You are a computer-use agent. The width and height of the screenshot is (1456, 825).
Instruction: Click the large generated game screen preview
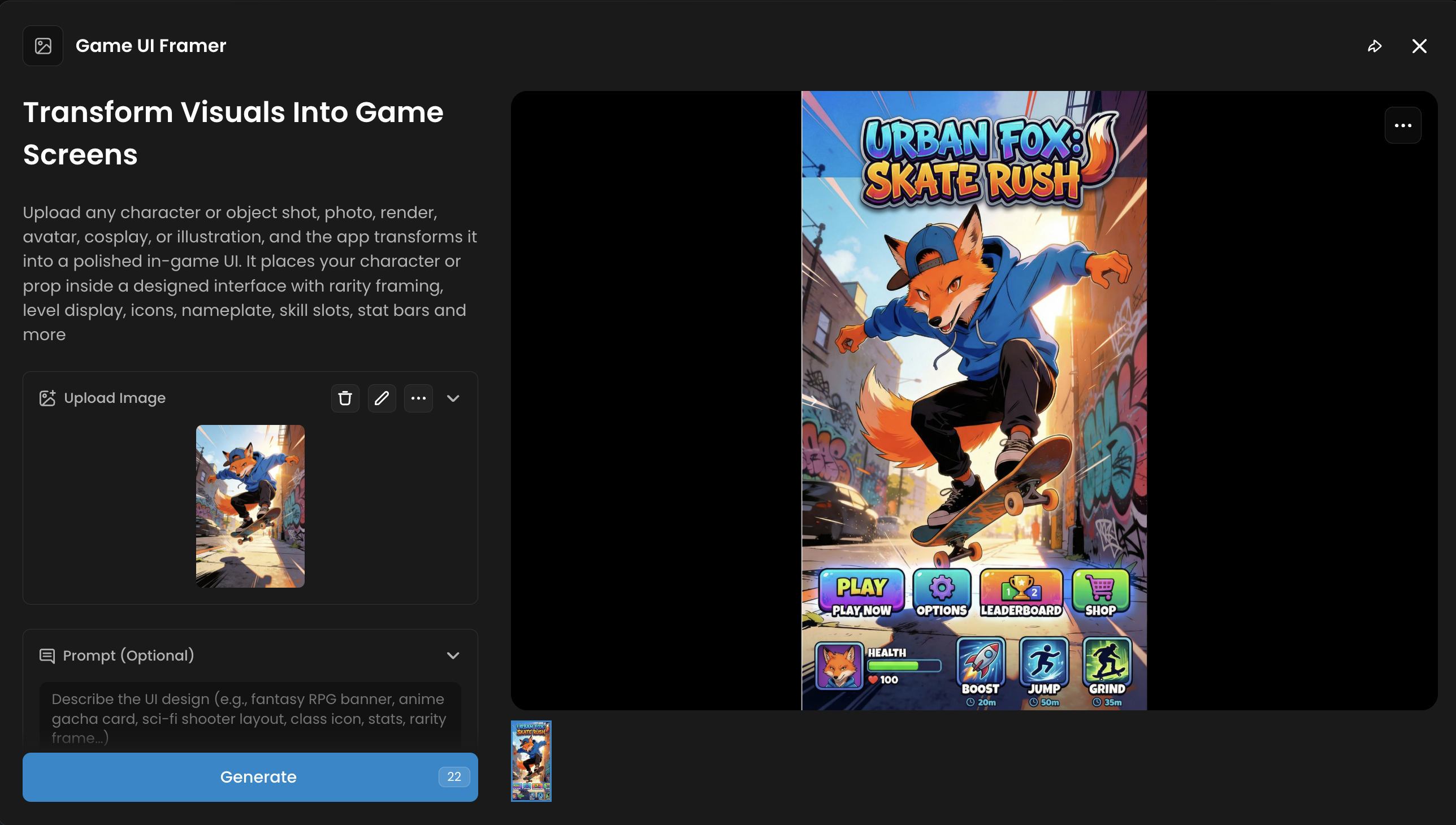click(974, 400)
